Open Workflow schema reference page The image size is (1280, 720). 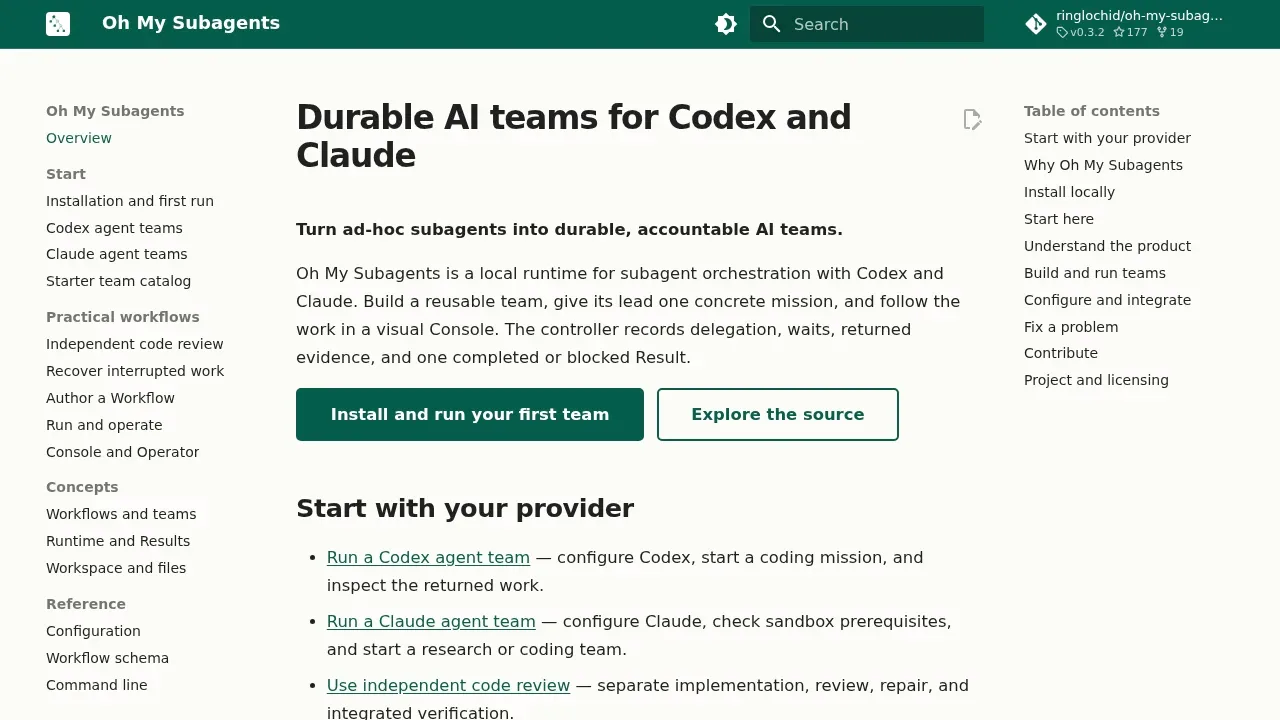pyautogui.click(x=107, y=658)
